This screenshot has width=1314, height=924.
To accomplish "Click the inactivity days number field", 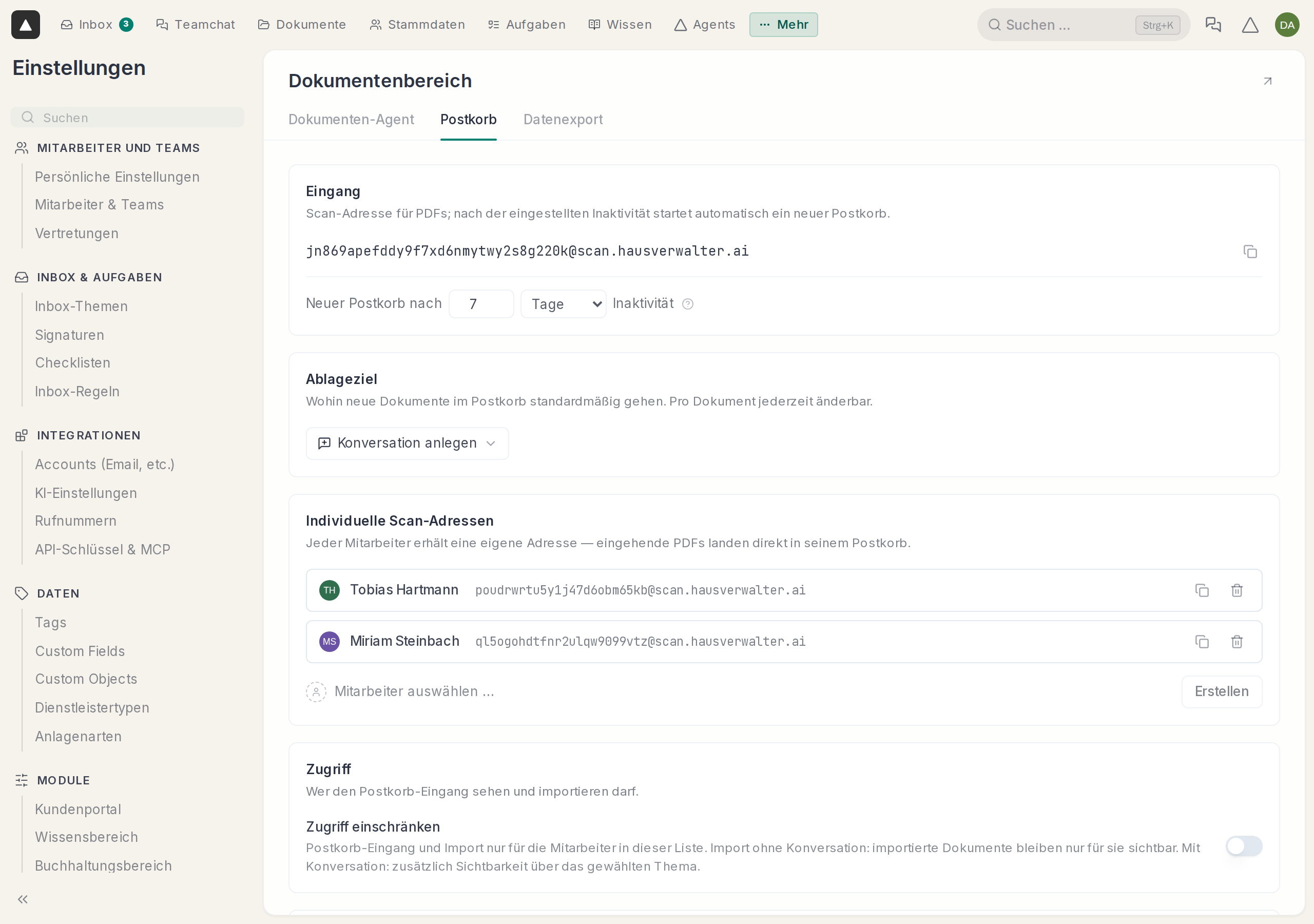I will tap(481, 304).
